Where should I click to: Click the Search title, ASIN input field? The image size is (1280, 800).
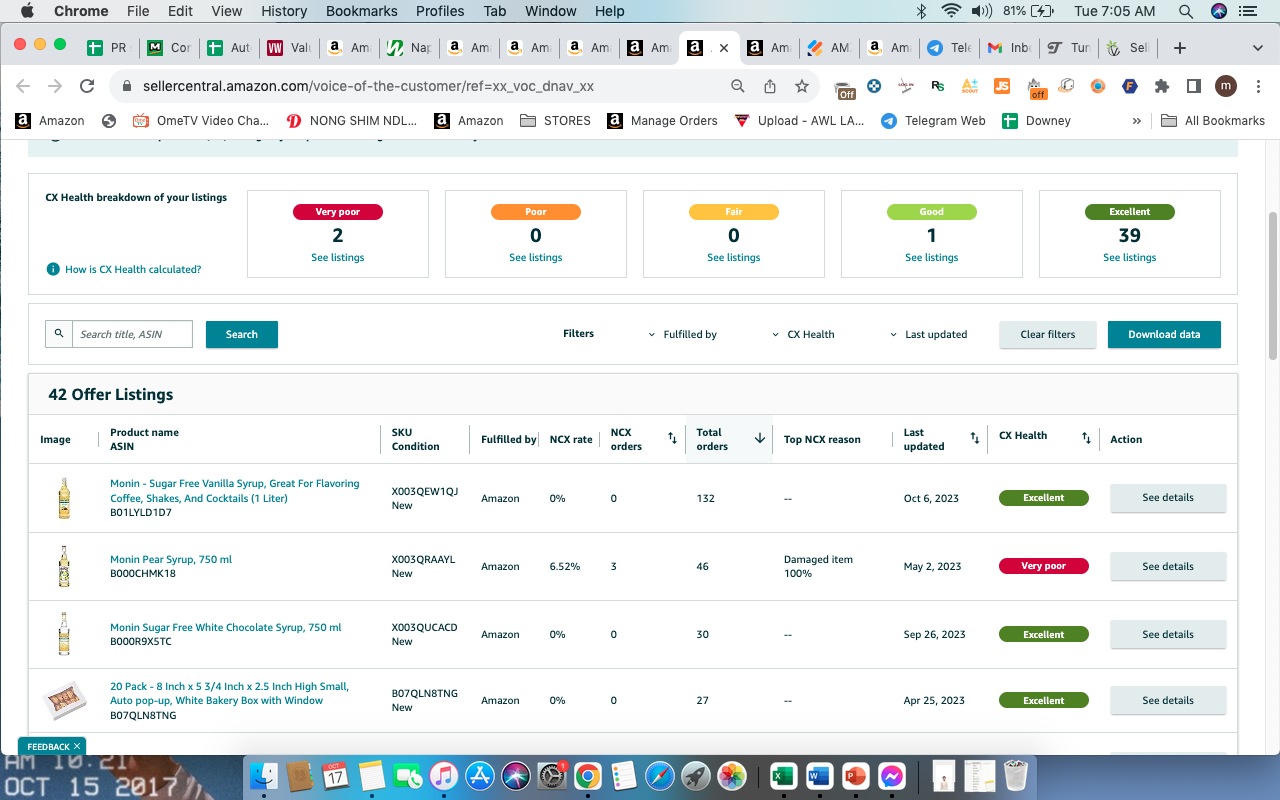tap(132, 334)
